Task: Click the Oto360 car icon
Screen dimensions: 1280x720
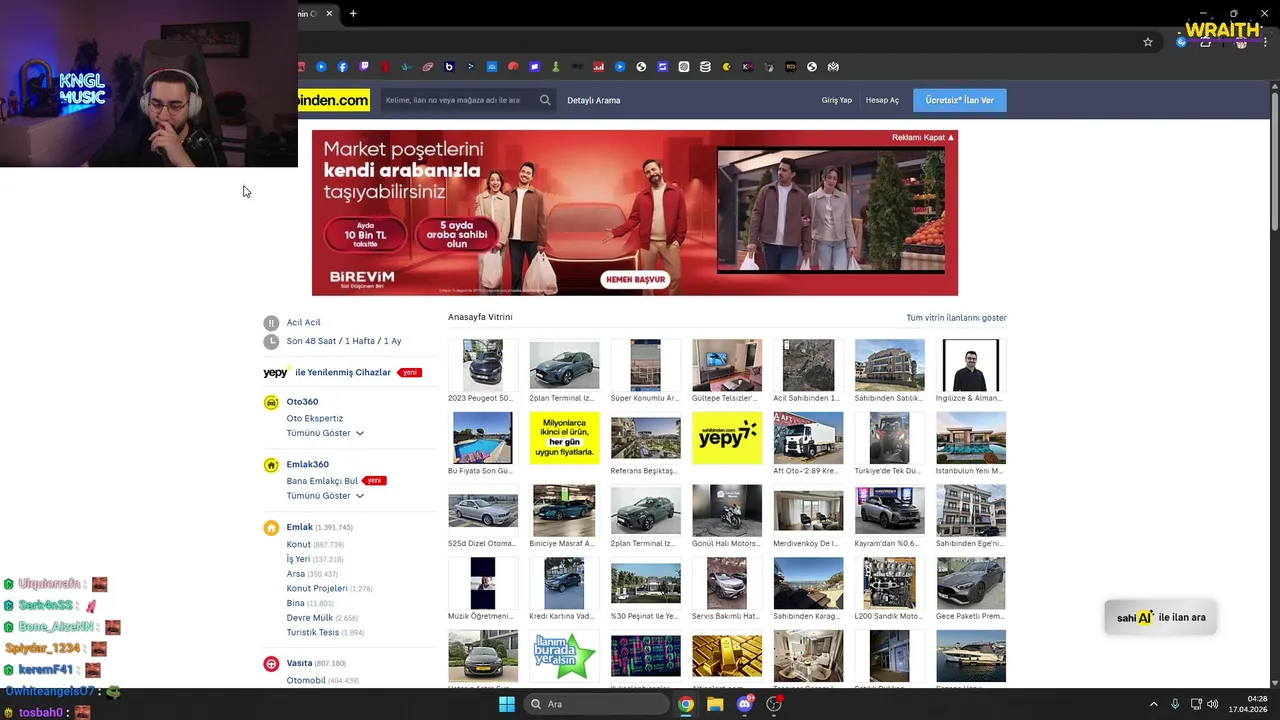Action: [x=271, y=402]
